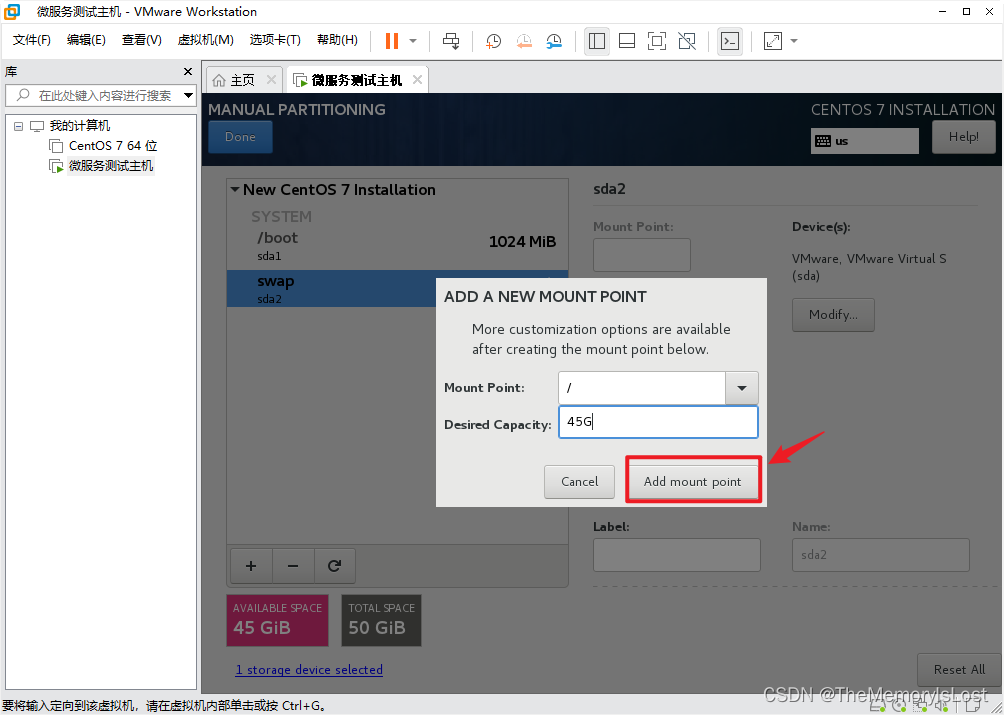Open the snapshot manager icon
Screen dimensions: 1004x715
click(x=554, y=41)
